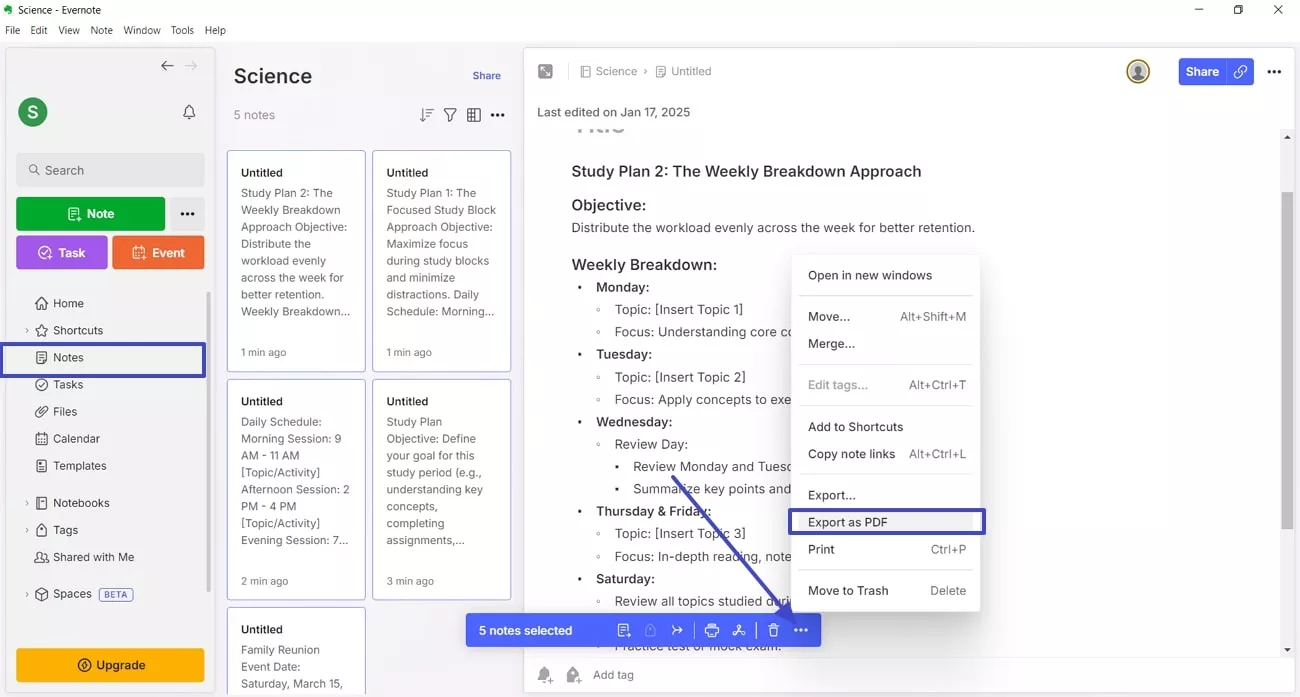The image size is (1300, 697).
Task: Create a new Task
Action: click(61, 252)
